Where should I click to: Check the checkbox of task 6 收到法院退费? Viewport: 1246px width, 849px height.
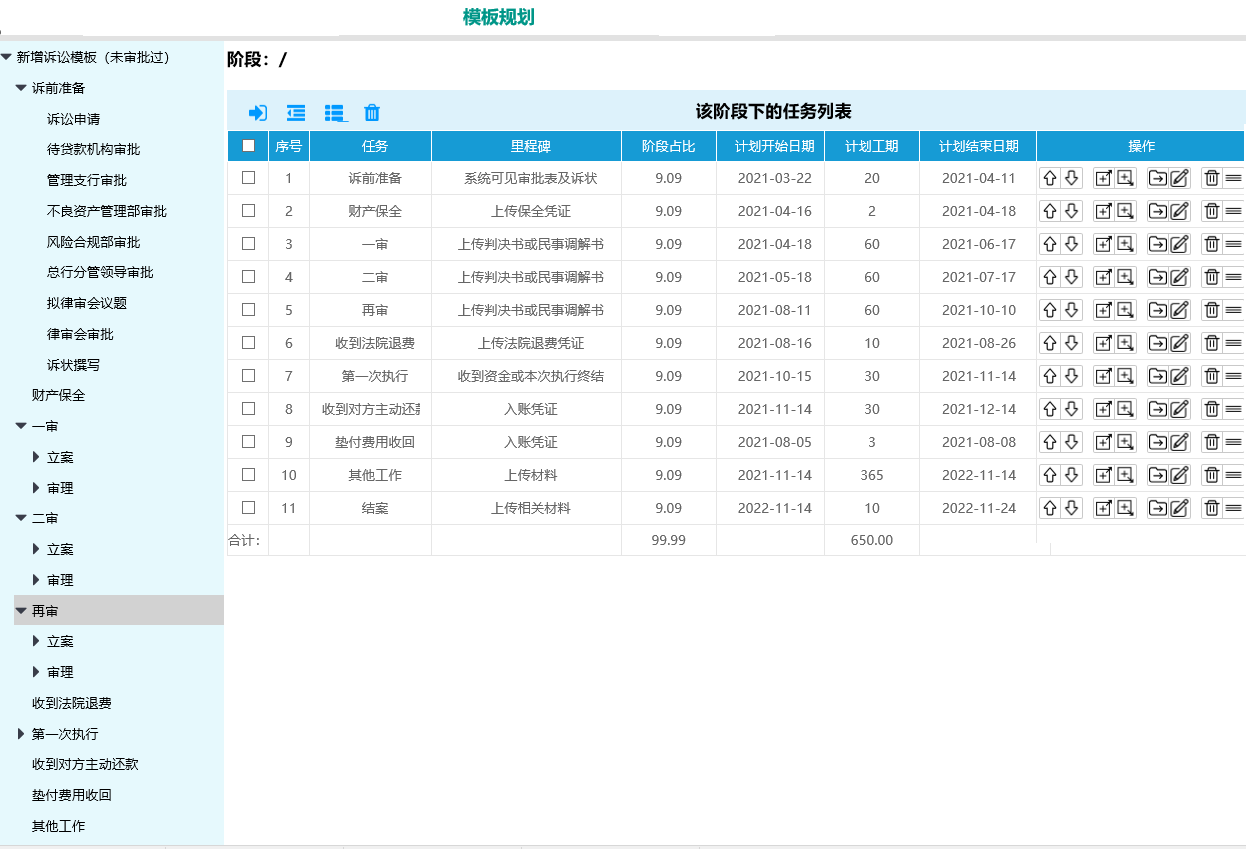click(248, 343)
